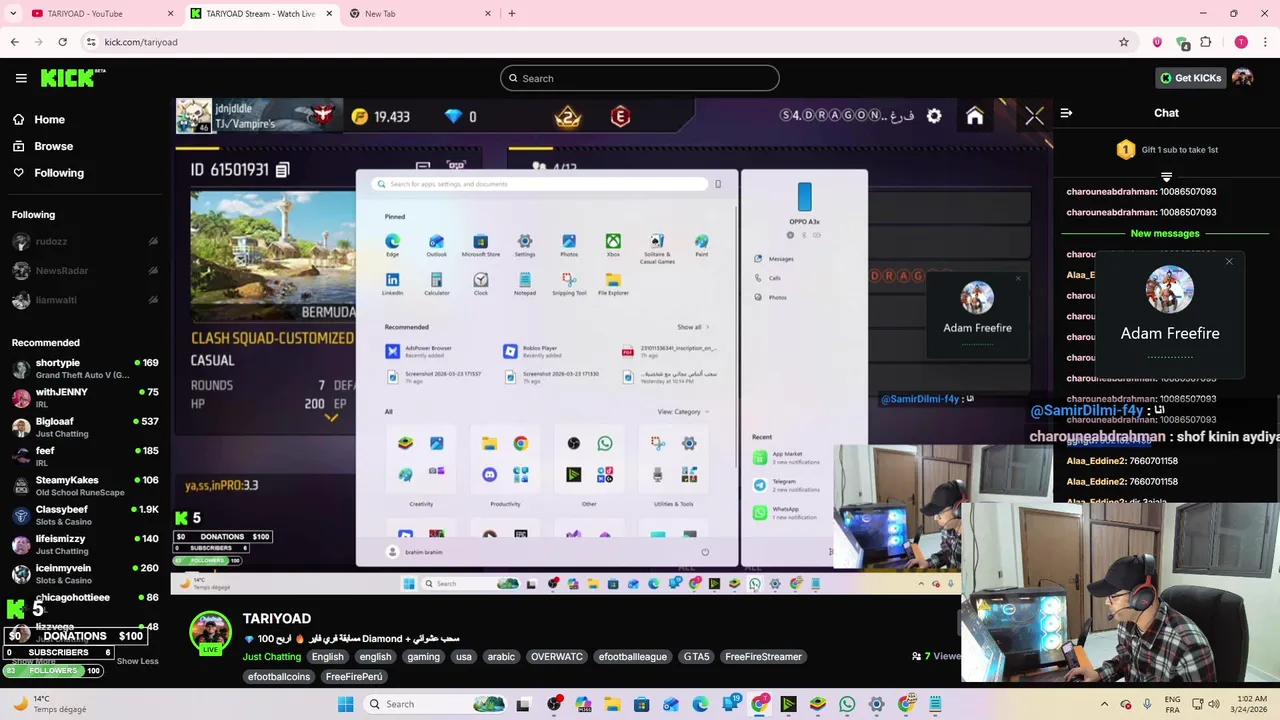Jump to New messages in chat
Viewport: 1280px width, 720px height.
click(1165, 233)
